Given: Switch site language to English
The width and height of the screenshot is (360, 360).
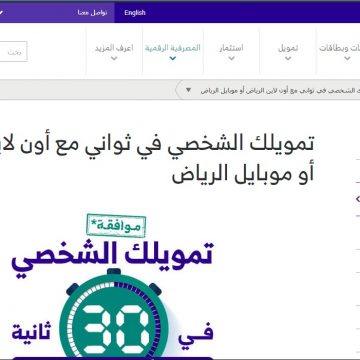Looking at the screenshot, I should (135, 13).
